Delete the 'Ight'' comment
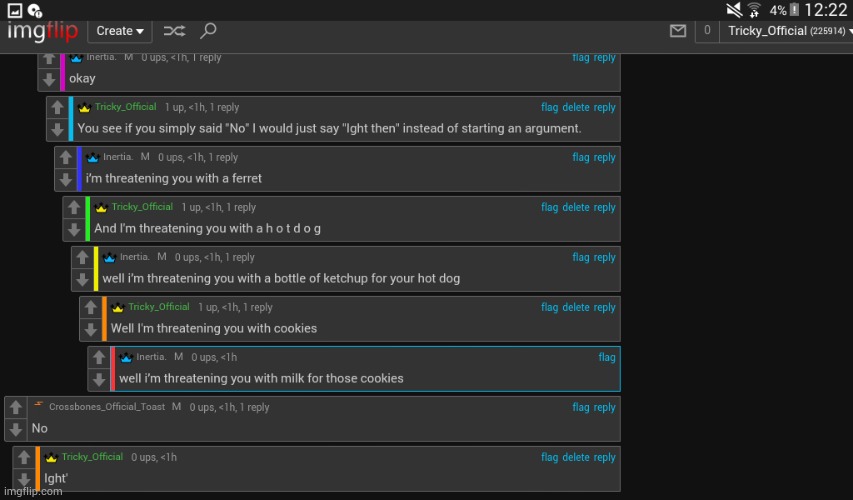 [x=576, y=457]
